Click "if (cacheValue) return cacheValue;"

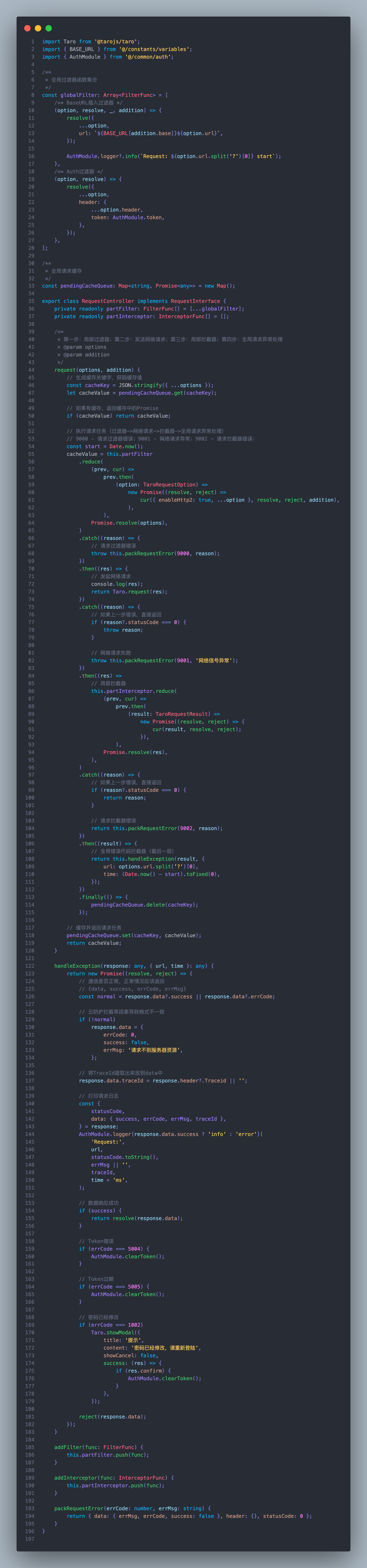pyautogui.click(x=119, y=416)
